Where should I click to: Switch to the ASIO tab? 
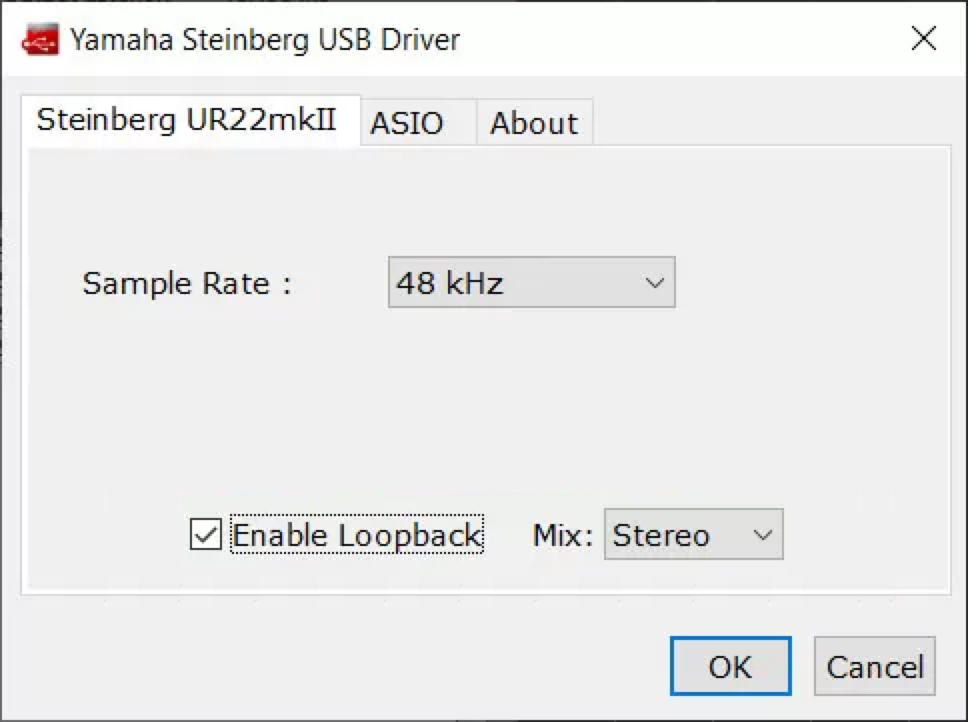coord(407,124)
